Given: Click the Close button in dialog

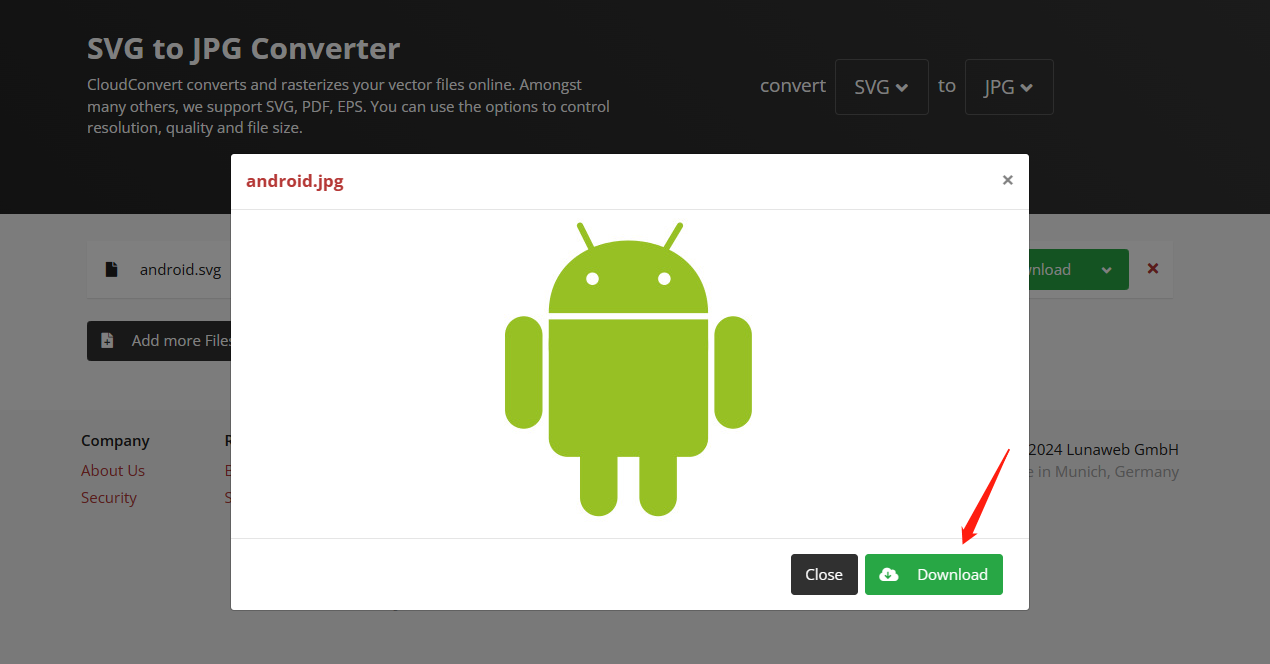Looking at the screenshot, I should (824, 574).
